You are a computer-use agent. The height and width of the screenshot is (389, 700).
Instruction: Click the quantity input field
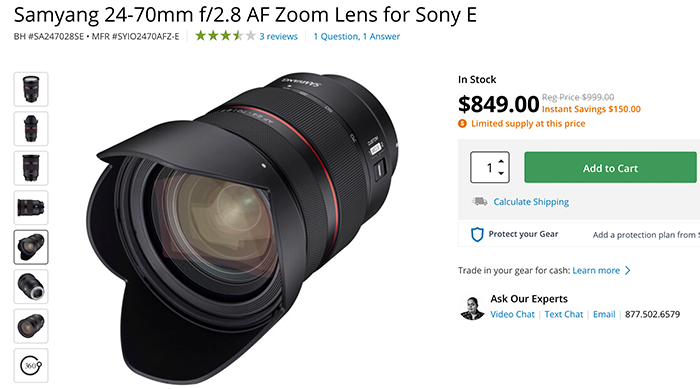[x=489, y=167]
